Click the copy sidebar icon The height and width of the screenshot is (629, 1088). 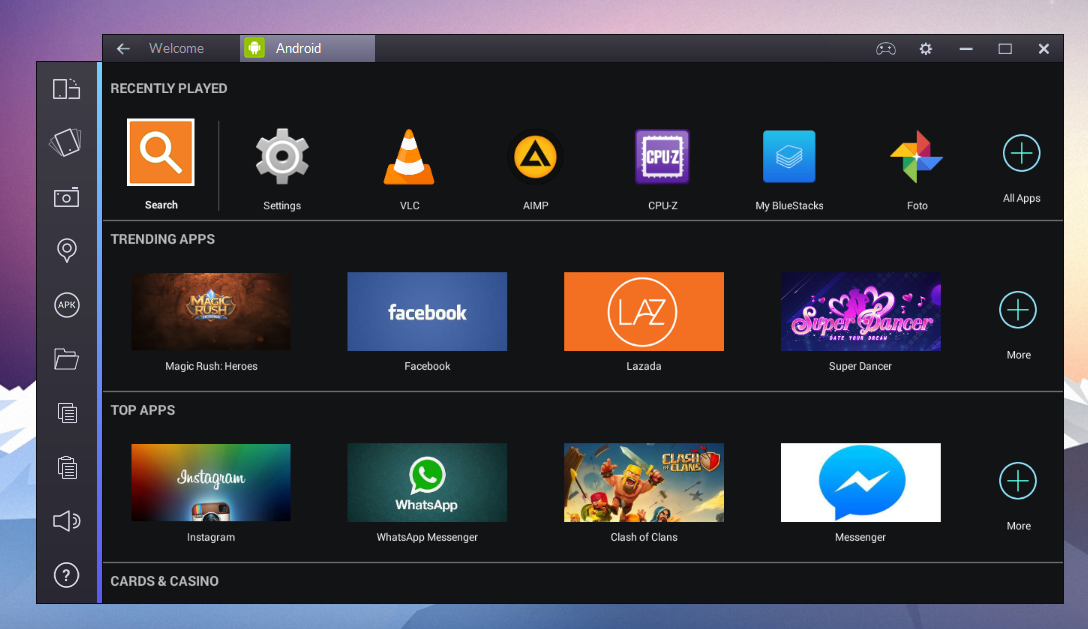(x=67, y=413)
